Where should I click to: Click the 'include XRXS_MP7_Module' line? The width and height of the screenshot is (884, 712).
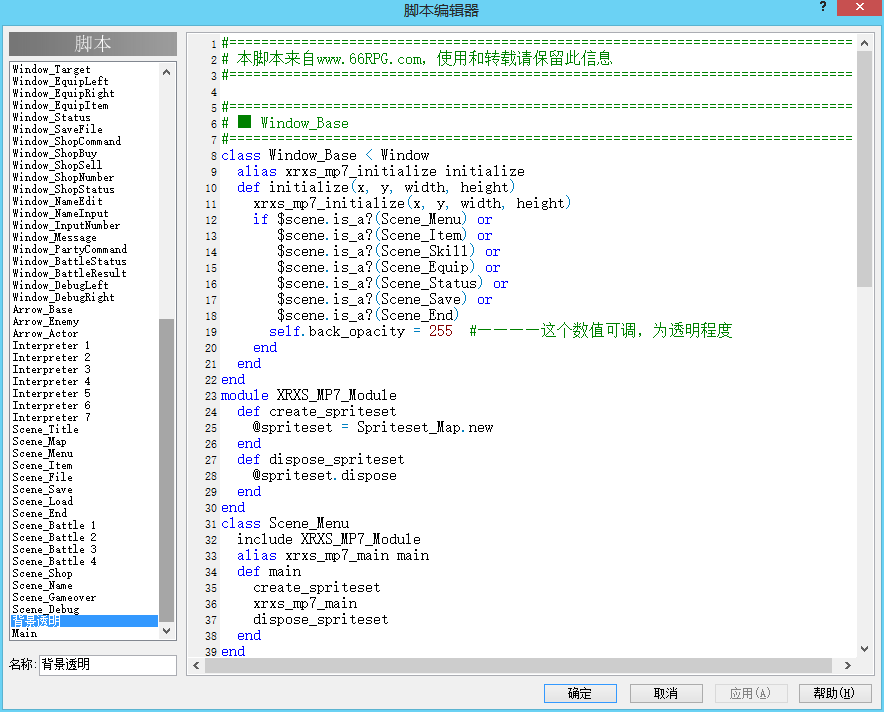[x=329, y=539]
